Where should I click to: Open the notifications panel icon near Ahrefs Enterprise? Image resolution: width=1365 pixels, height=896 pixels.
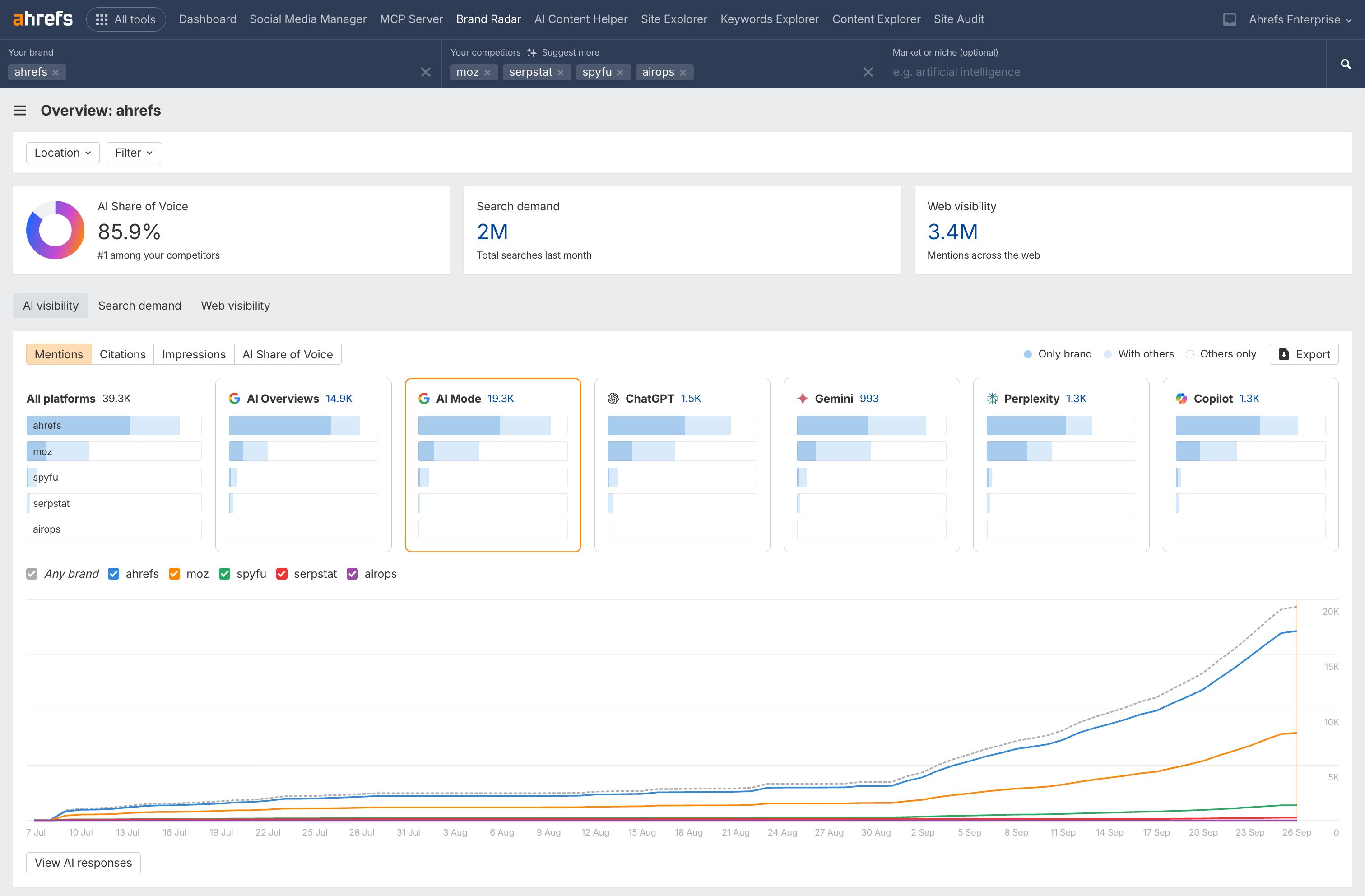[1229, 19]
